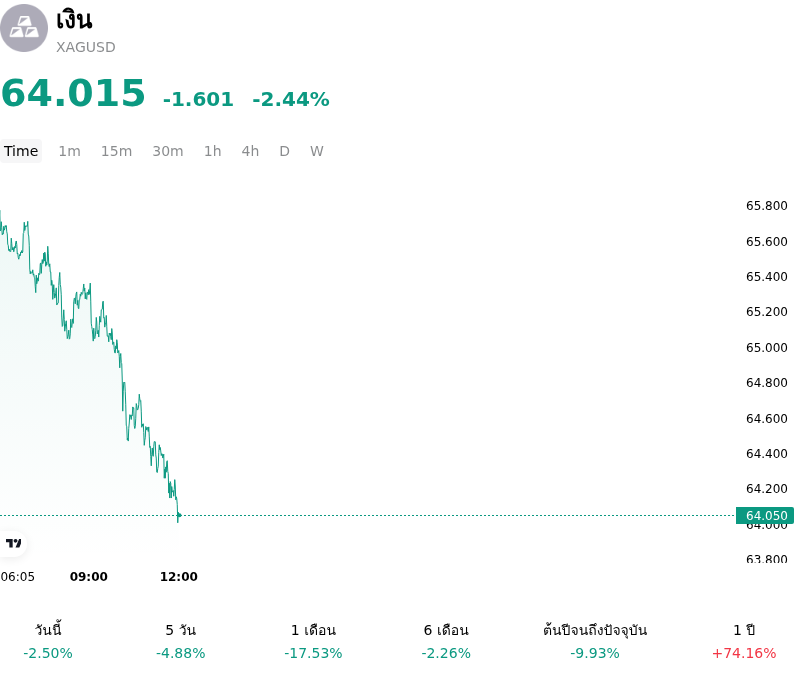Show today's range performance -2.50%
Screen dimensions: 800x673
48,641
